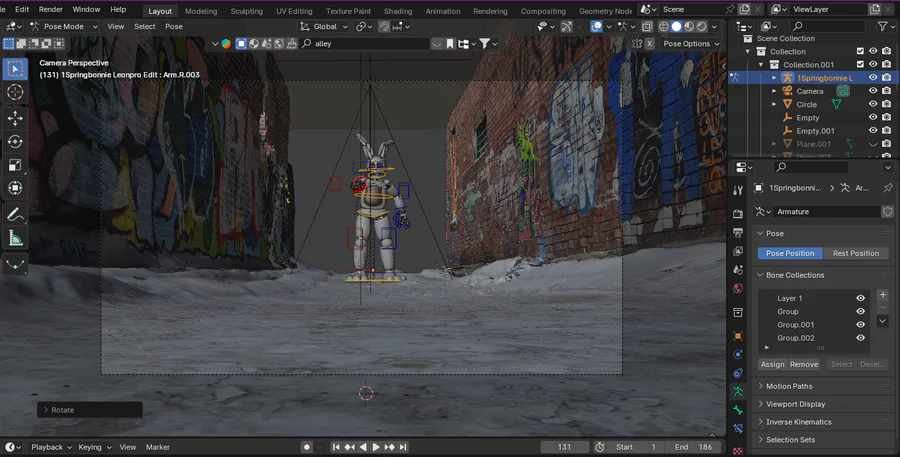Select the Breakdowner pose tool
Viewport: 900px width, 457px height.
click(15, 264)
